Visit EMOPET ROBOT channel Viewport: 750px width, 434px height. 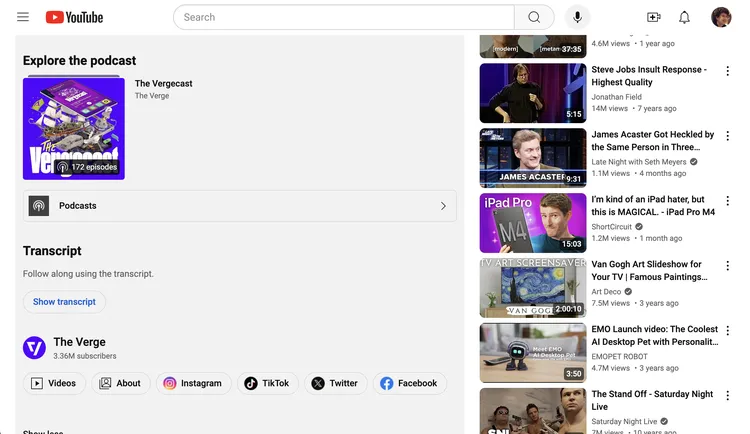[x=619, y=356]
